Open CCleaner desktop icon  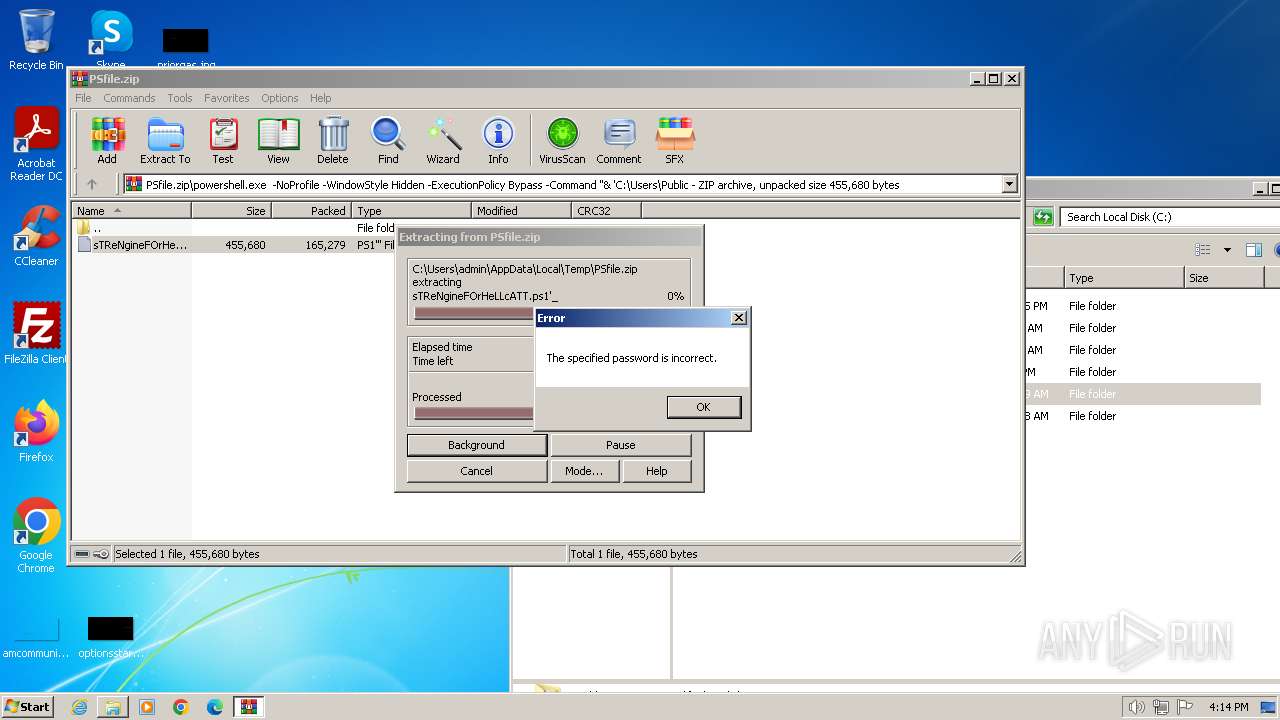pyautogui.click(x=36, y=236)
